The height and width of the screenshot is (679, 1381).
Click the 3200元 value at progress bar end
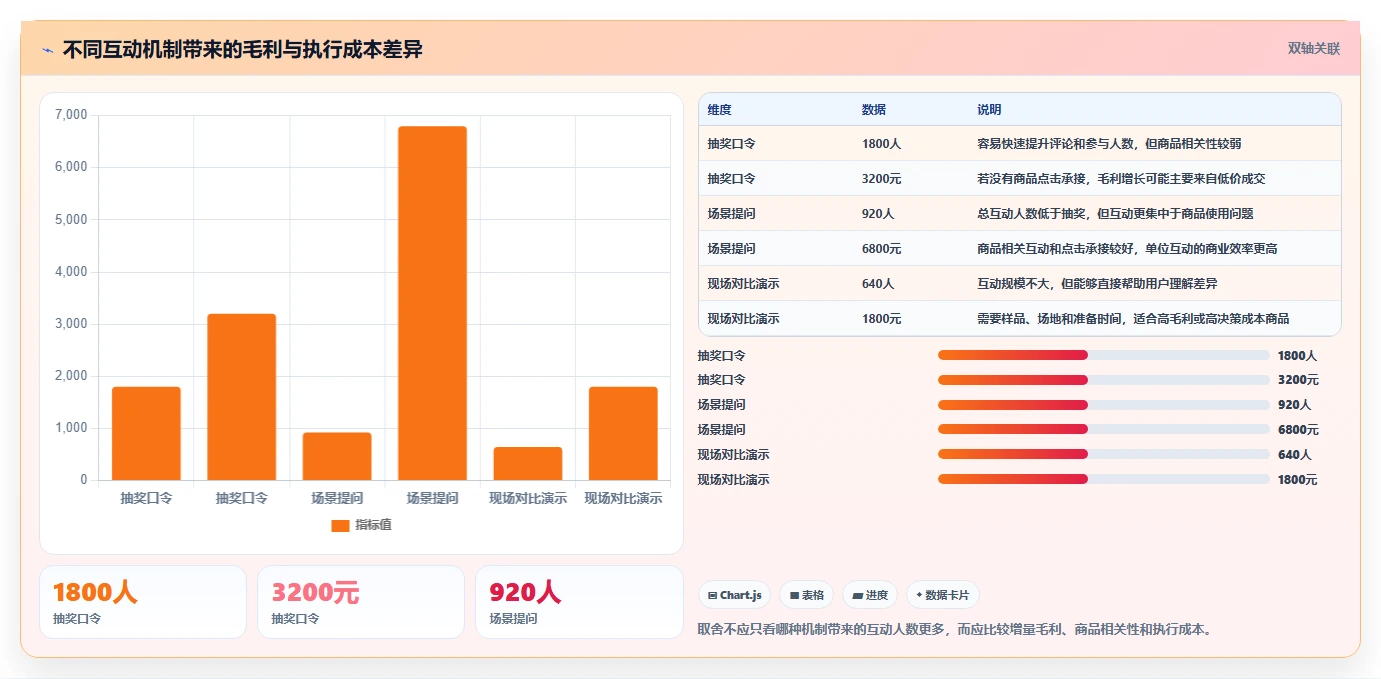point(1298,380)
